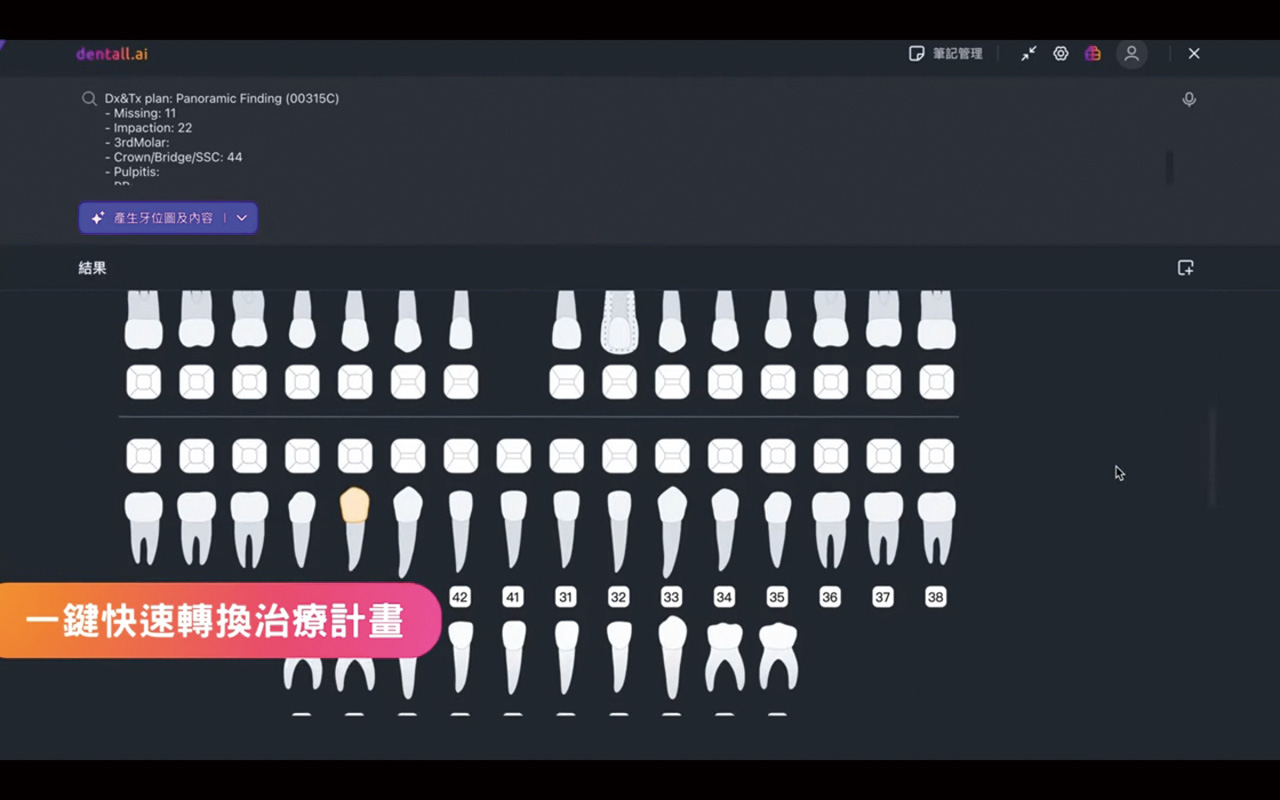Viewport: 1280px width, 800px height.
Task: Click tooth number label 41
Action: coord(513,597)
